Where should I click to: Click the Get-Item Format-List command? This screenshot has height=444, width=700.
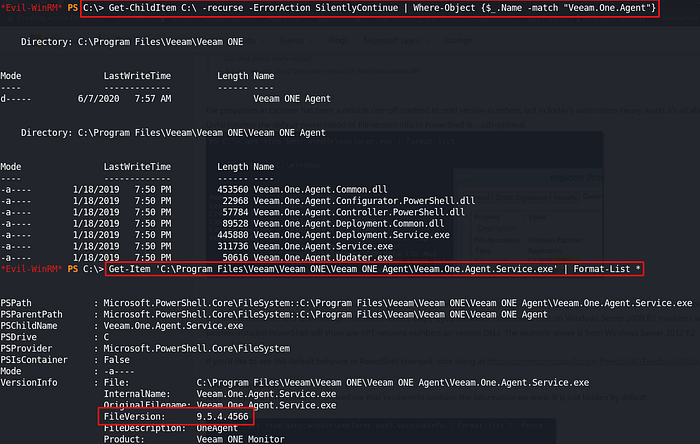click(375, 269)
